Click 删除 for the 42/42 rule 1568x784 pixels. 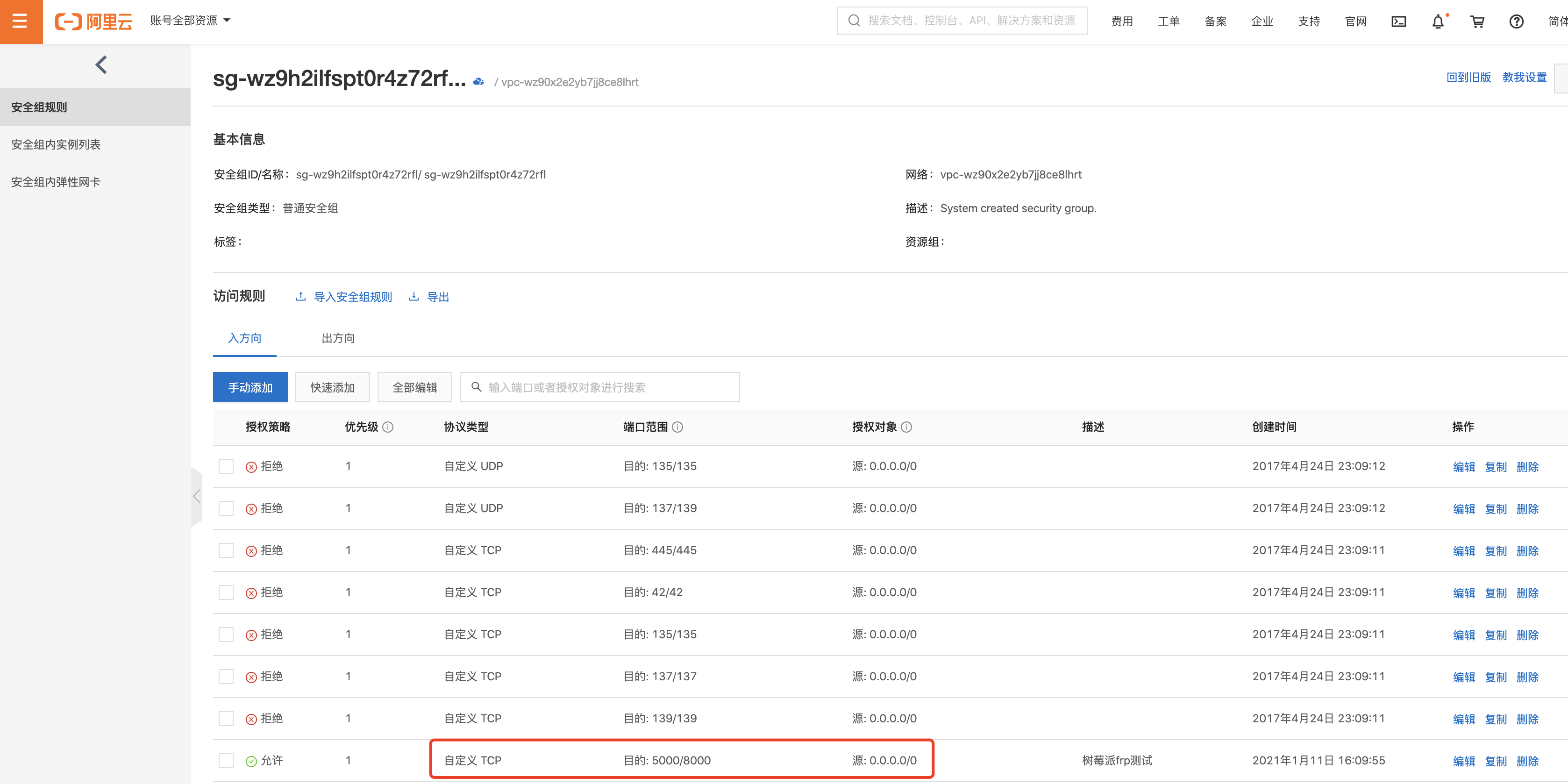pos(1527,593)
